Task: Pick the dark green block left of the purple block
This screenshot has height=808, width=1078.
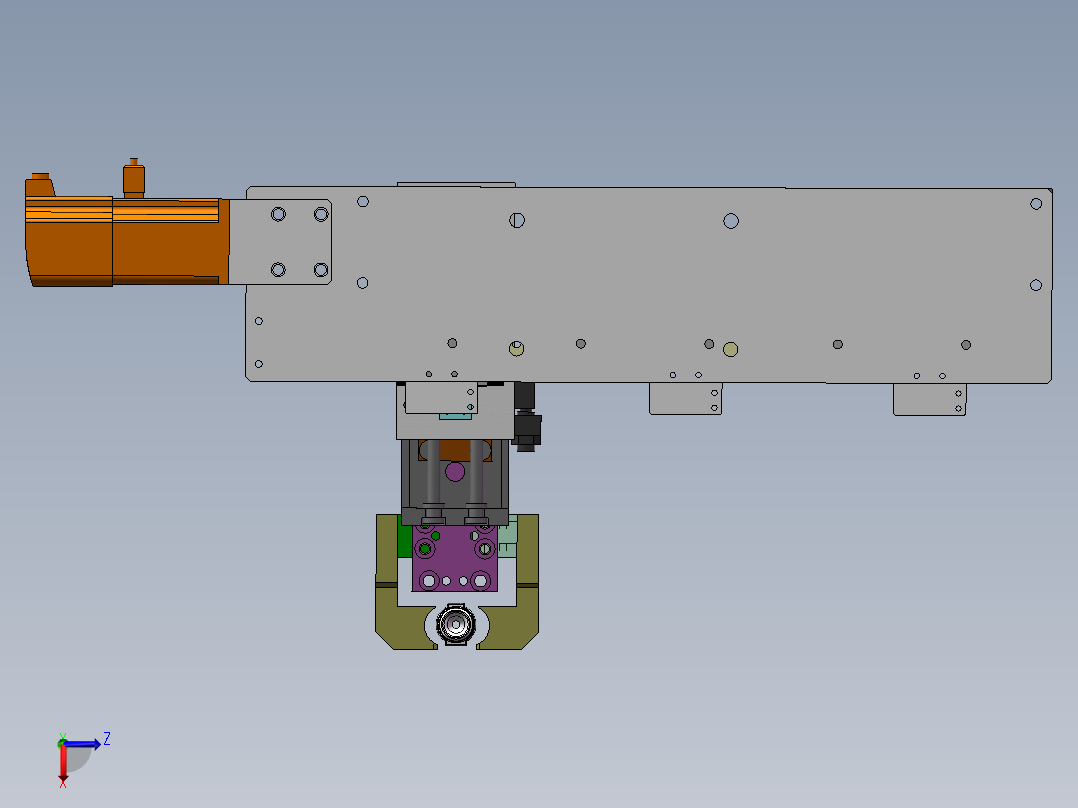Action: coord(404,541)
